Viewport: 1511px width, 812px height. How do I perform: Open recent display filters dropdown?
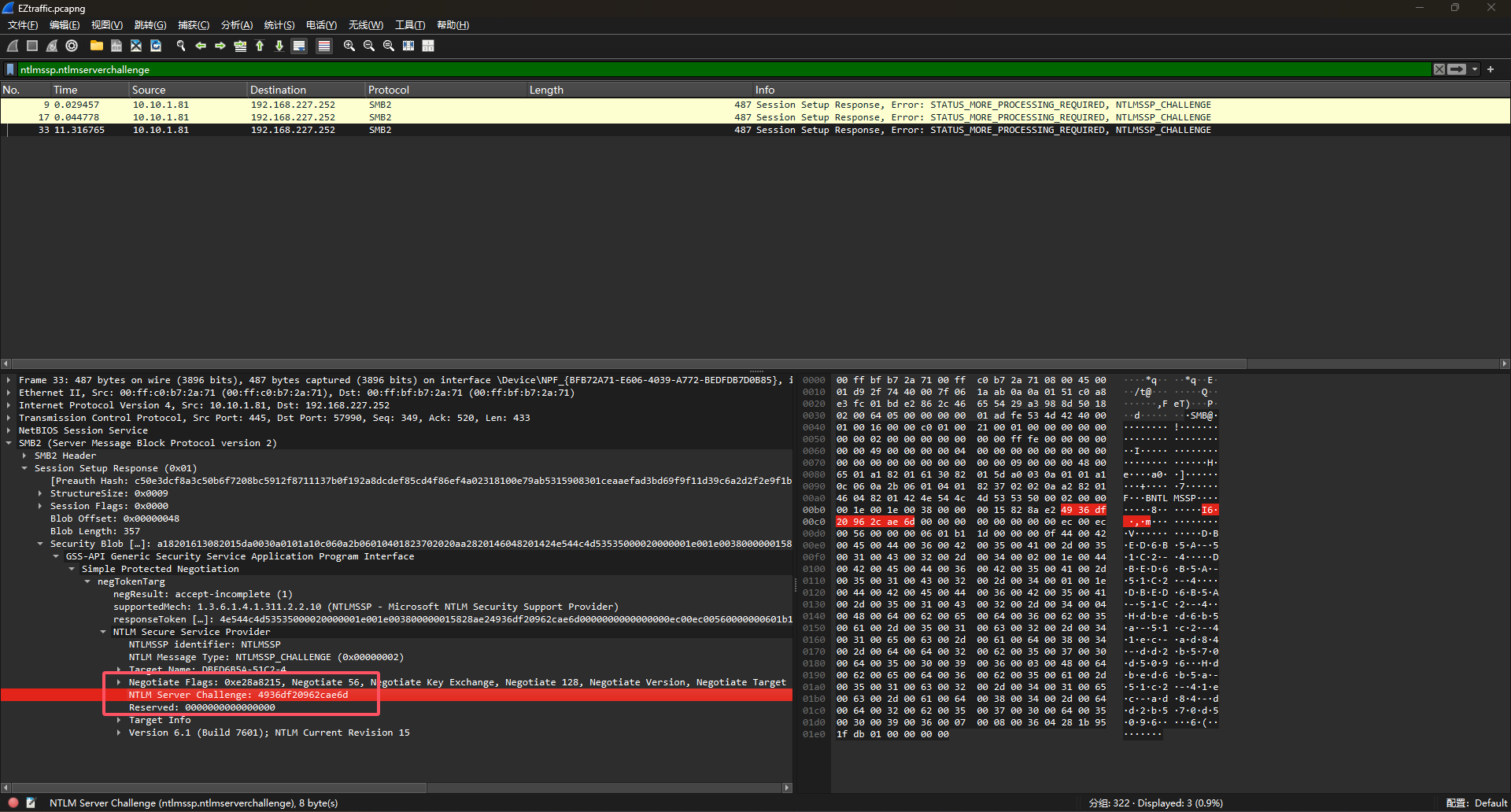click(x=1475, y=69)
